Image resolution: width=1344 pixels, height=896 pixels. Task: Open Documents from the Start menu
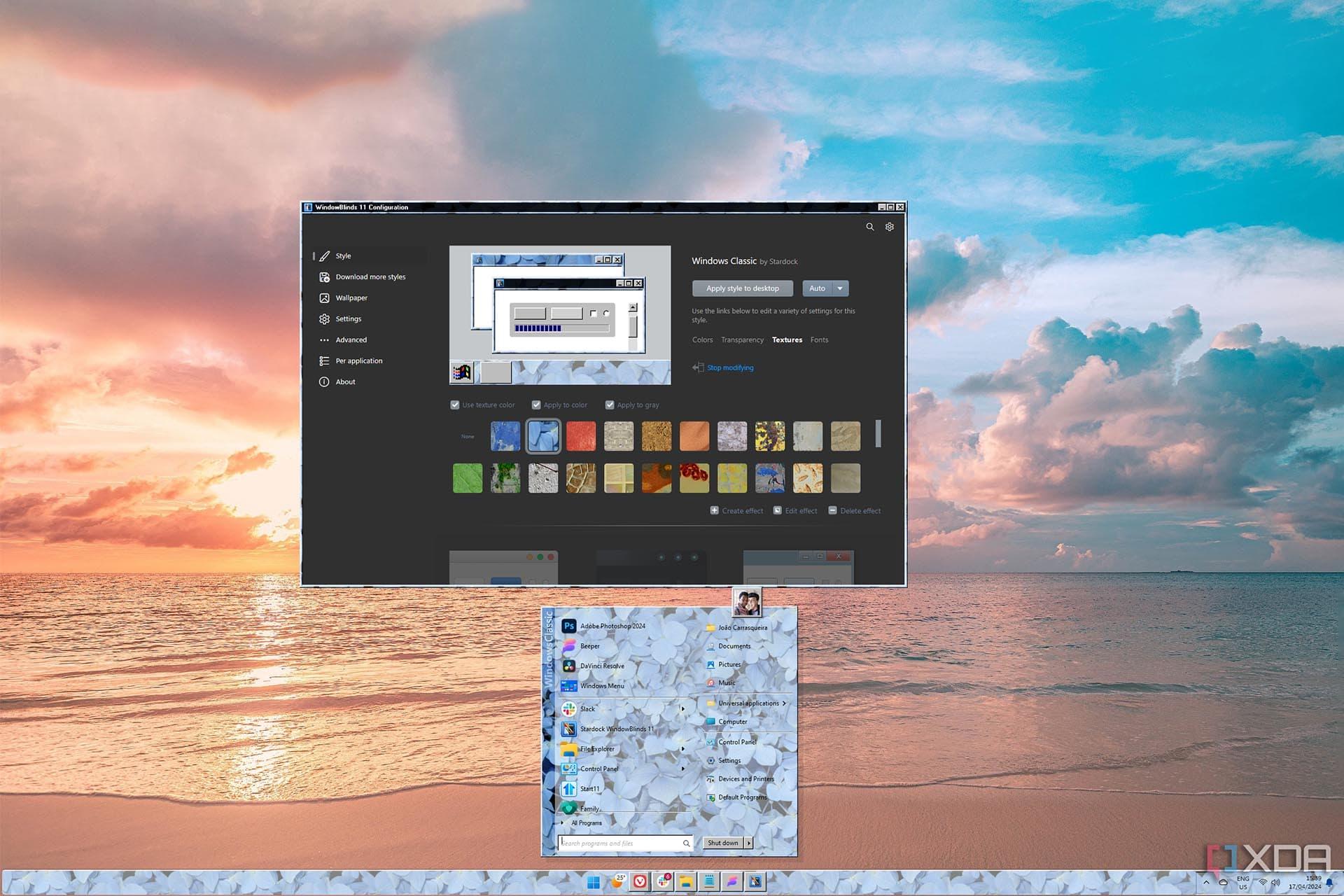coord(734,646)
